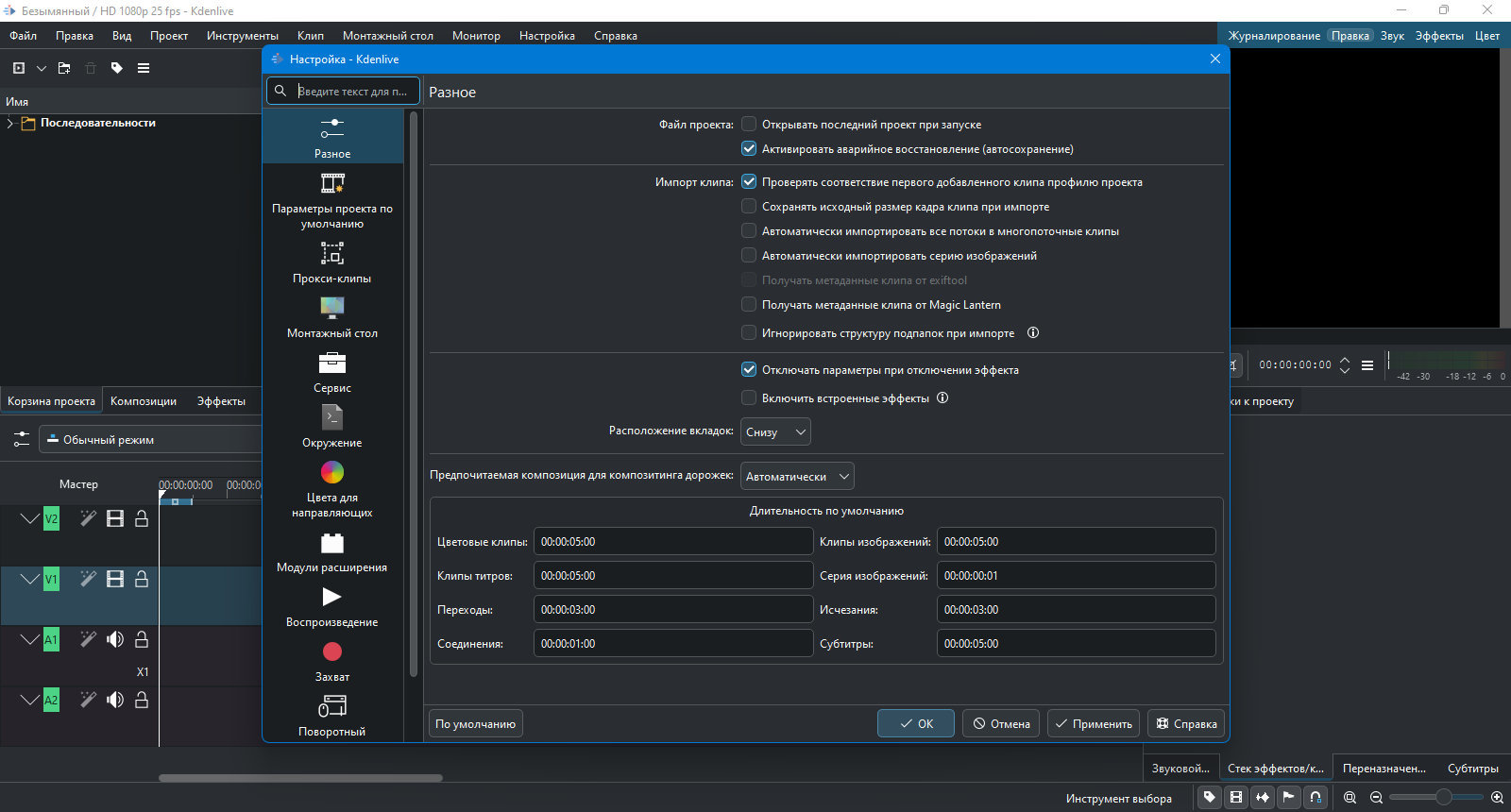
Task: Click timeline settings icon left of Обычный режим
Action: pos(21,439)
